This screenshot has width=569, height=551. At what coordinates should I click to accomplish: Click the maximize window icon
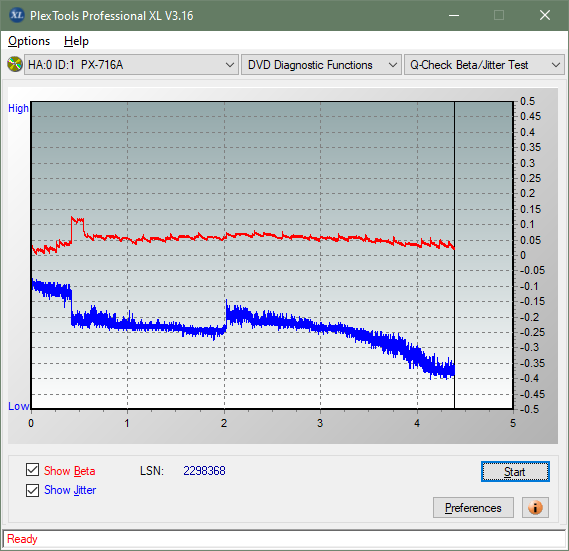point(499,15)
